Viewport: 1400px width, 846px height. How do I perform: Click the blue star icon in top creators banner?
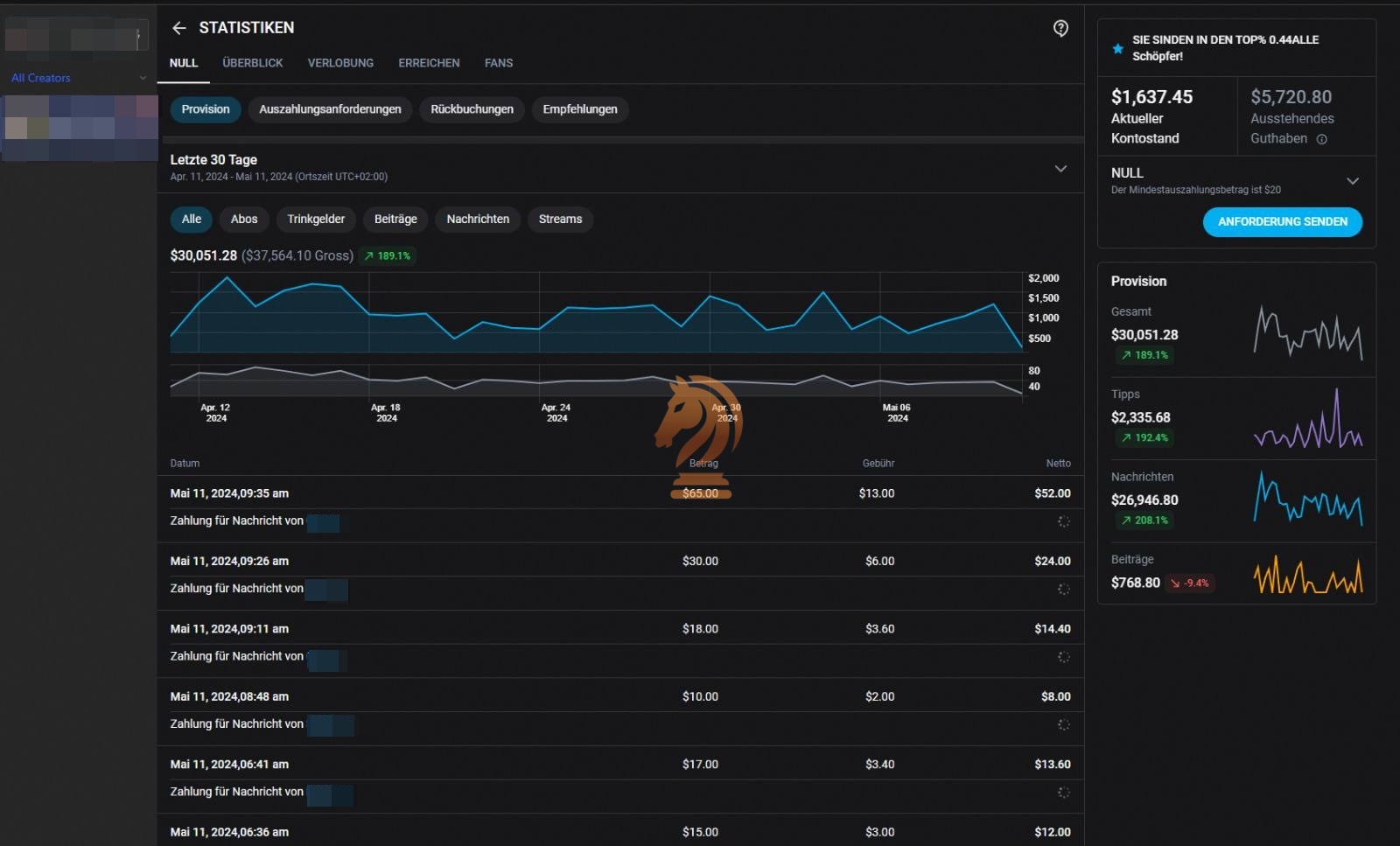click(1117, 49)
